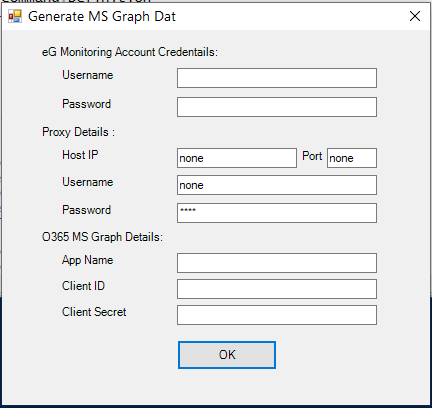Click the dialog's title bar app icon
The image size is (432, 408).
click(x=15, y=16)
